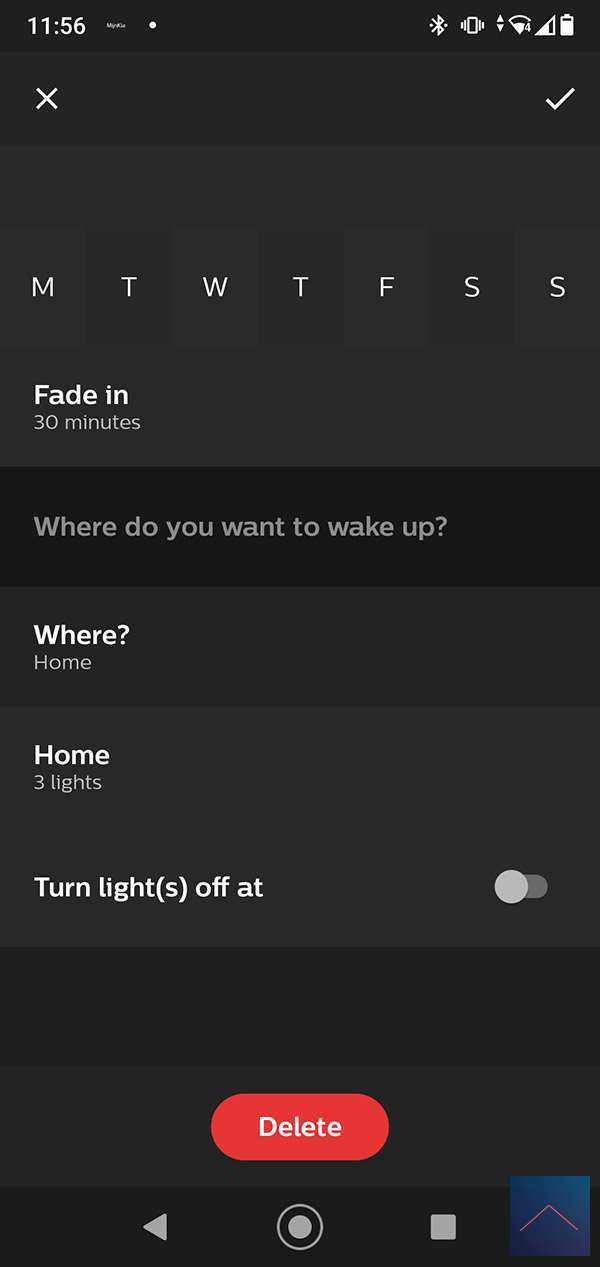This screenshot has height=1267, width=600.
Task: Toggle Monday day selector
Action: 43,288
